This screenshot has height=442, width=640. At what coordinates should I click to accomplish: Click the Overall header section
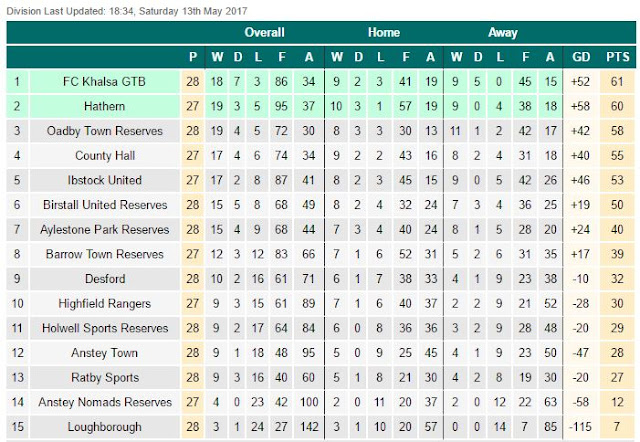[x=264, y=33]
